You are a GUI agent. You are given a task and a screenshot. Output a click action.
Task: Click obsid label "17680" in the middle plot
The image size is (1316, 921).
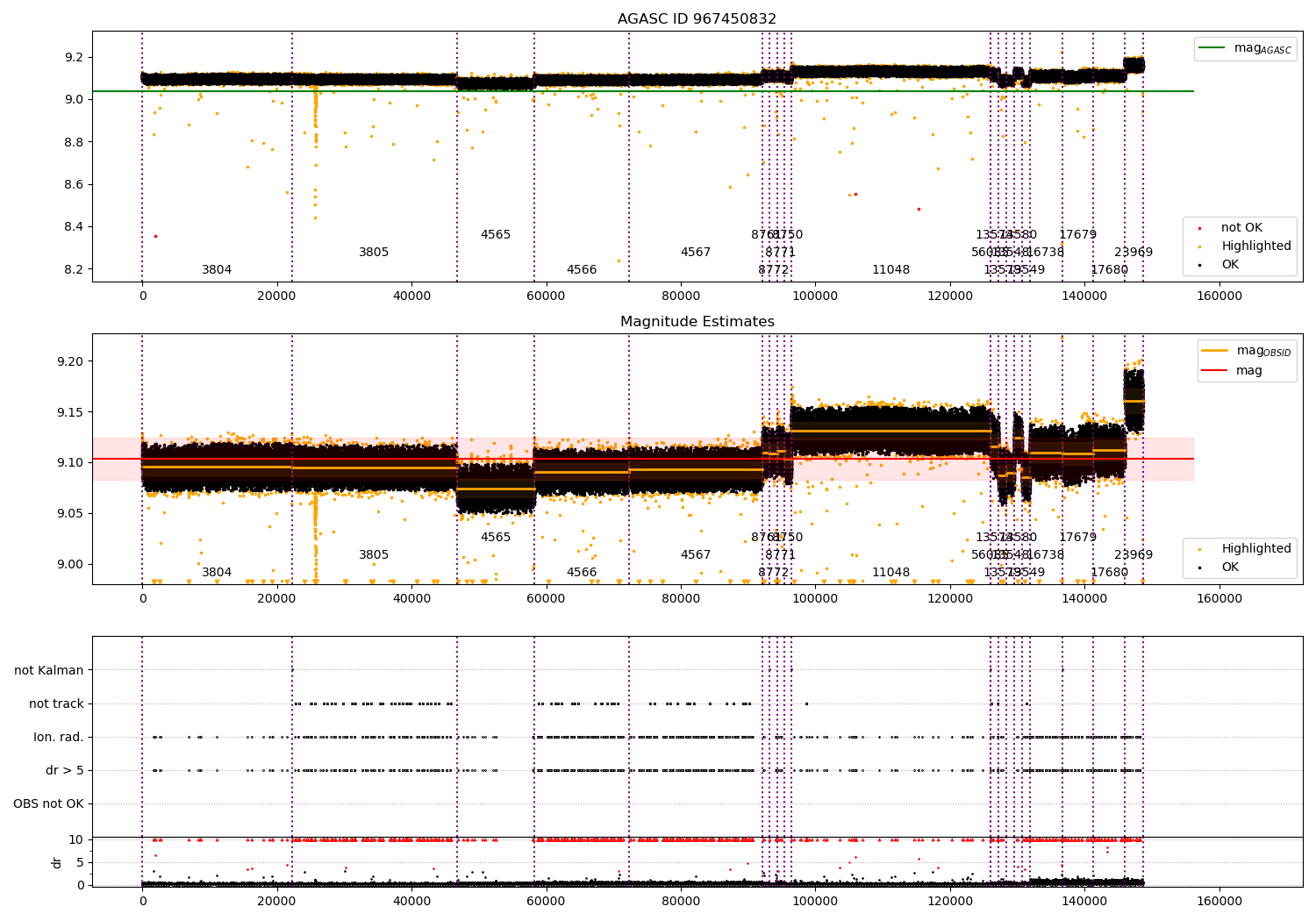tap(1110, 573)
